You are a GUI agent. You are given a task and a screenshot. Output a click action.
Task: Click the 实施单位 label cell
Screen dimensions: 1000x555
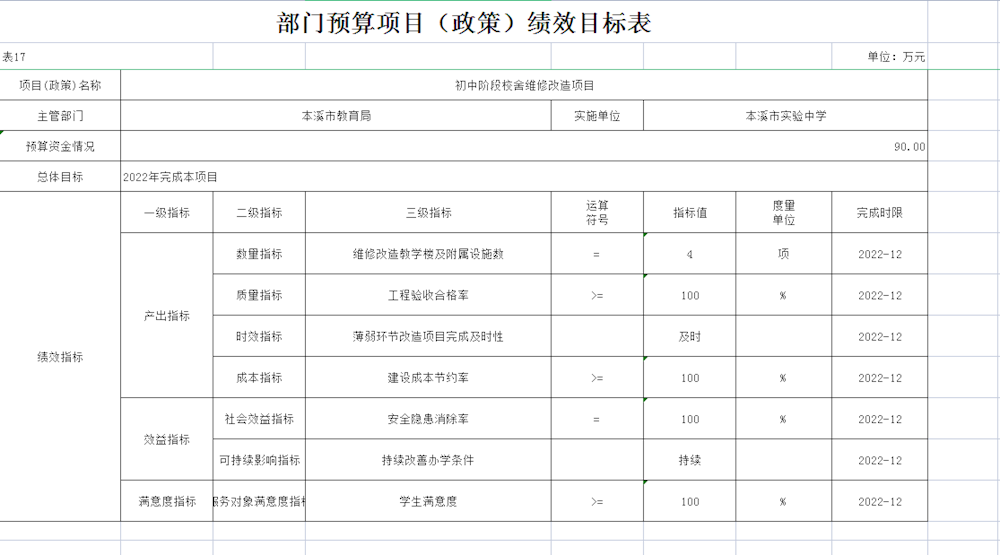click(x=597, y=116)
